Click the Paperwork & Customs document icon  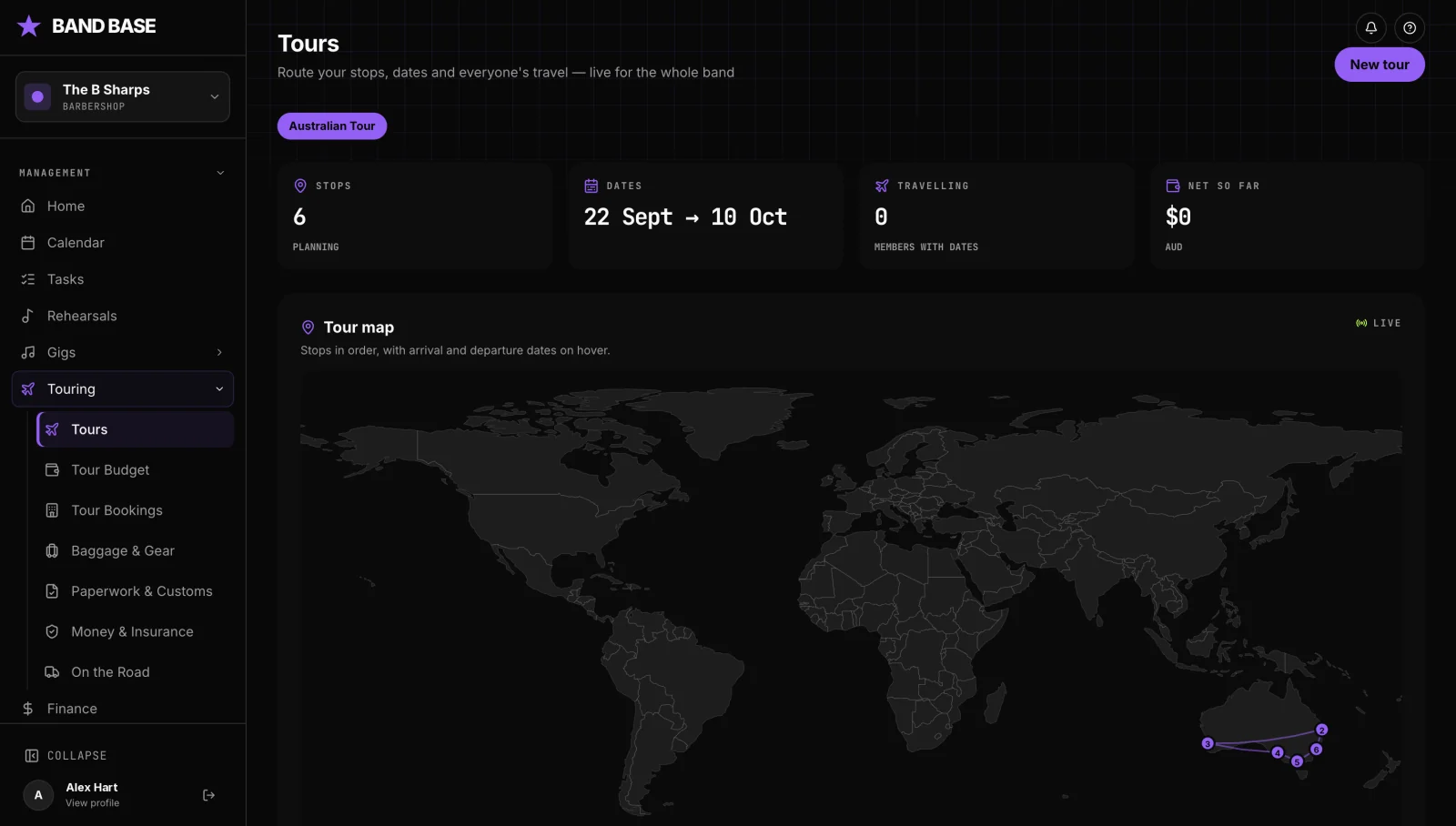point(52,591)
